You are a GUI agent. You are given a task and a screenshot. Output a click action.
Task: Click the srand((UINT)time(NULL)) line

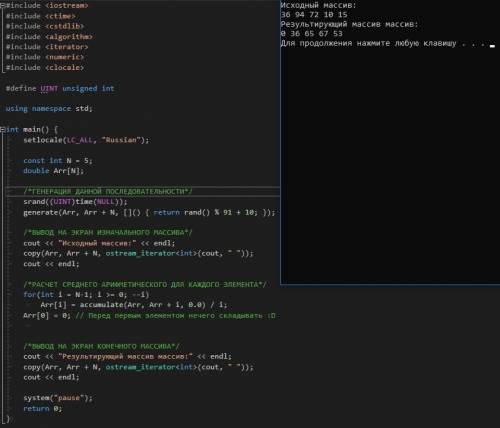75,202
